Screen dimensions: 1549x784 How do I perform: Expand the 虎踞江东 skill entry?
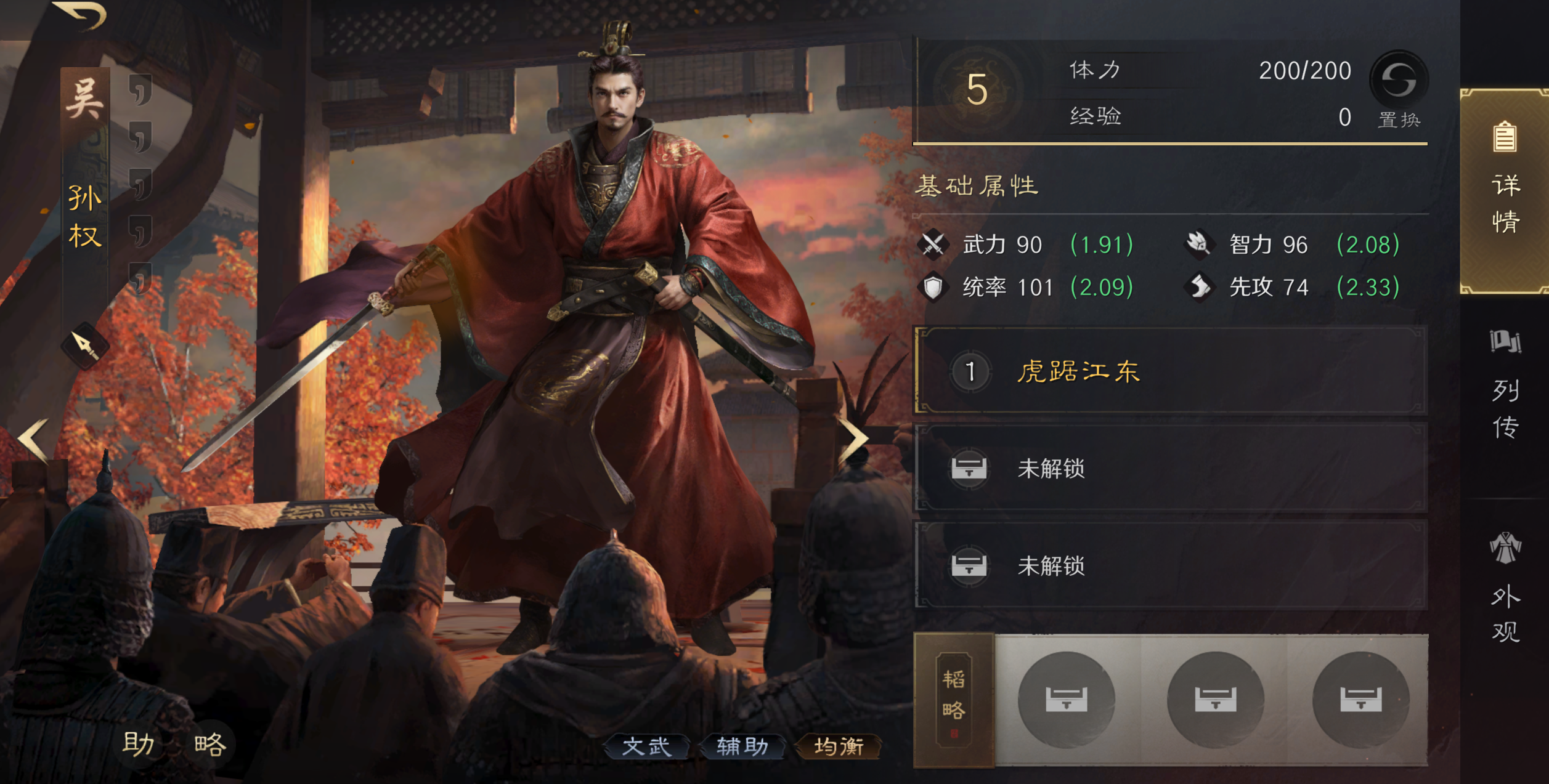coord(1171,371)
